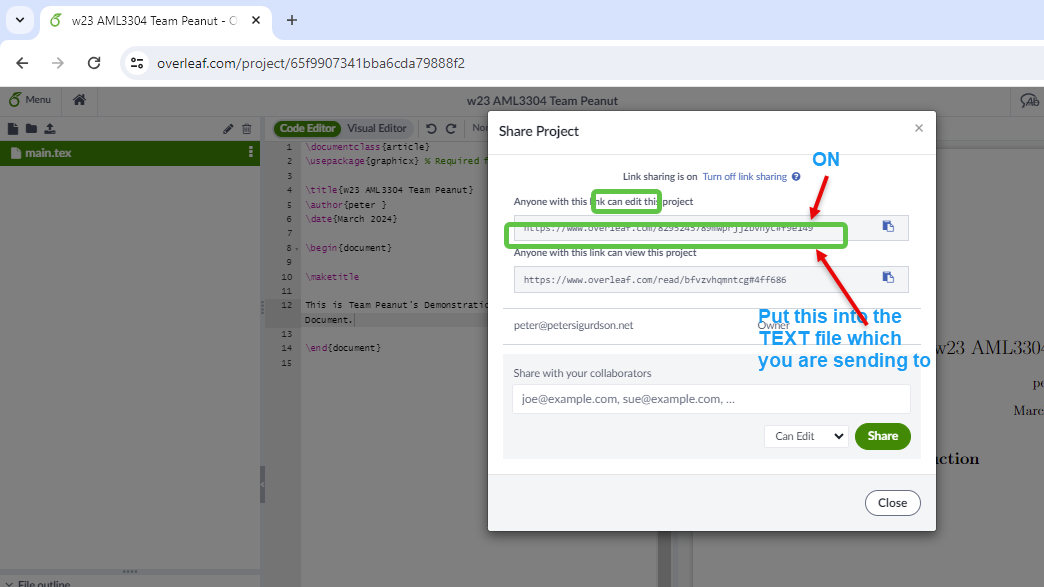Switch to Visual Editor mode

pyautogui.click(x=376, y=128)
